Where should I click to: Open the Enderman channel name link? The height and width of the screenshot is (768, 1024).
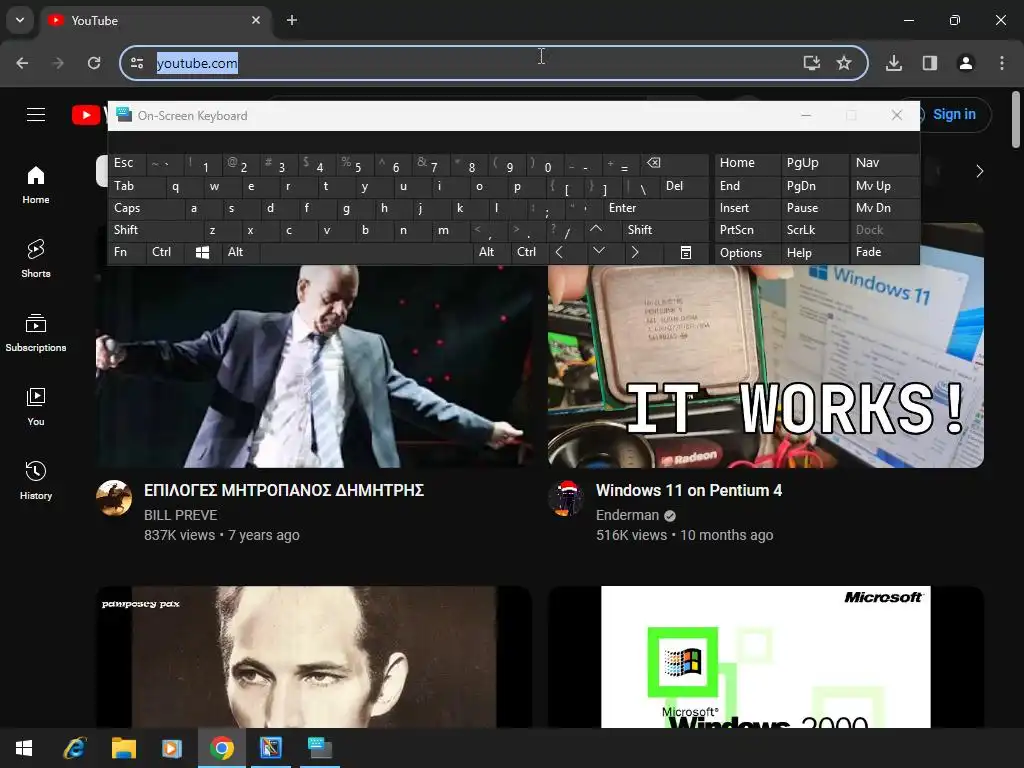[x=628, y=515]
